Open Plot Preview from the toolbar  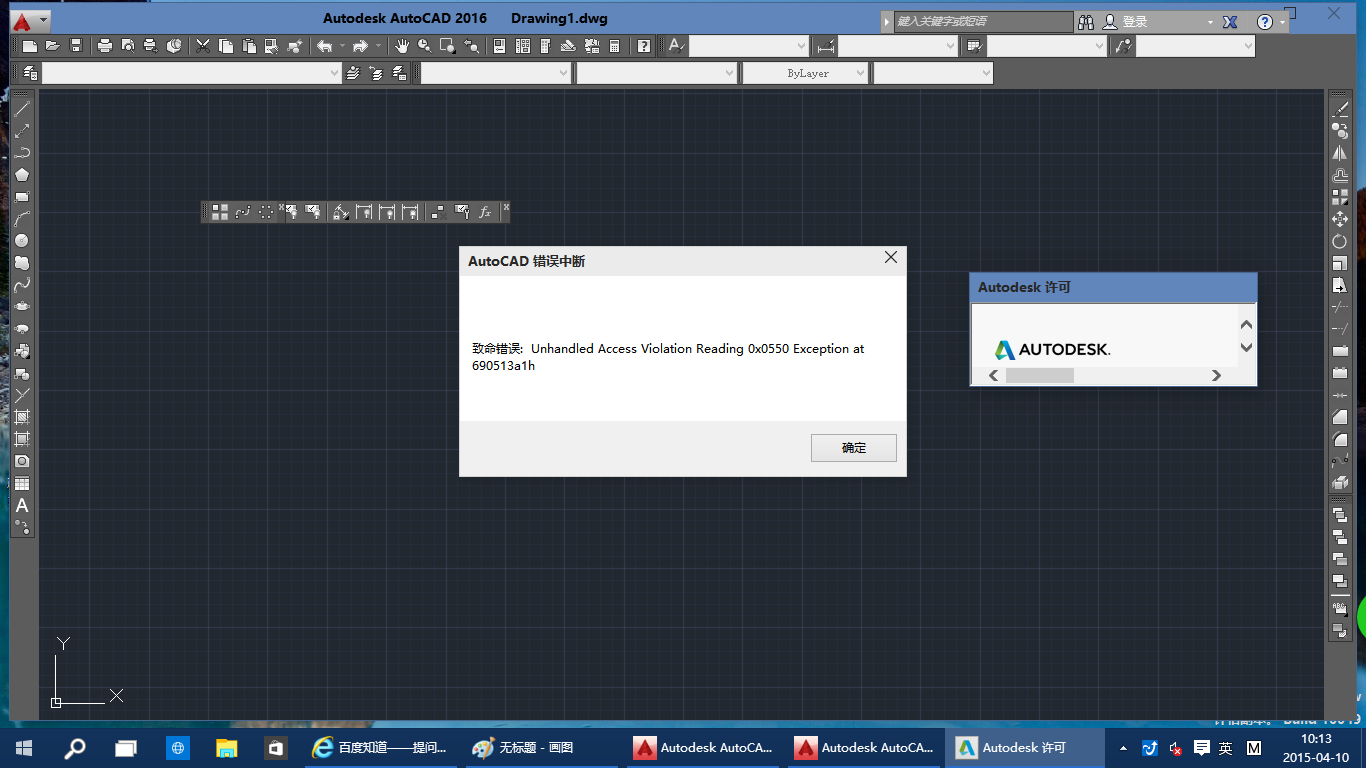[x=128, y=46]
